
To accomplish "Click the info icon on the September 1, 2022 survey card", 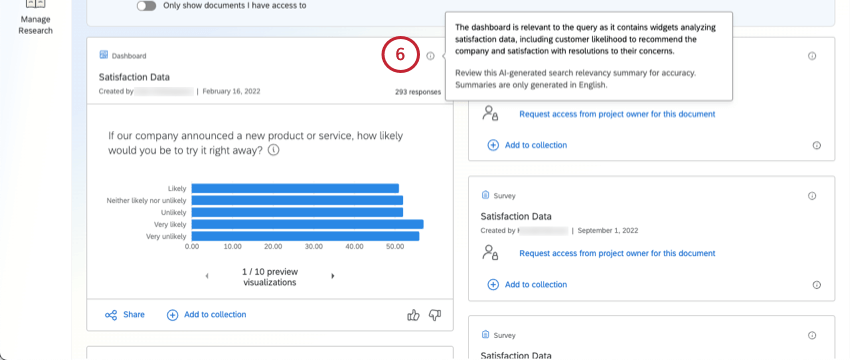I will pos(812,196).
